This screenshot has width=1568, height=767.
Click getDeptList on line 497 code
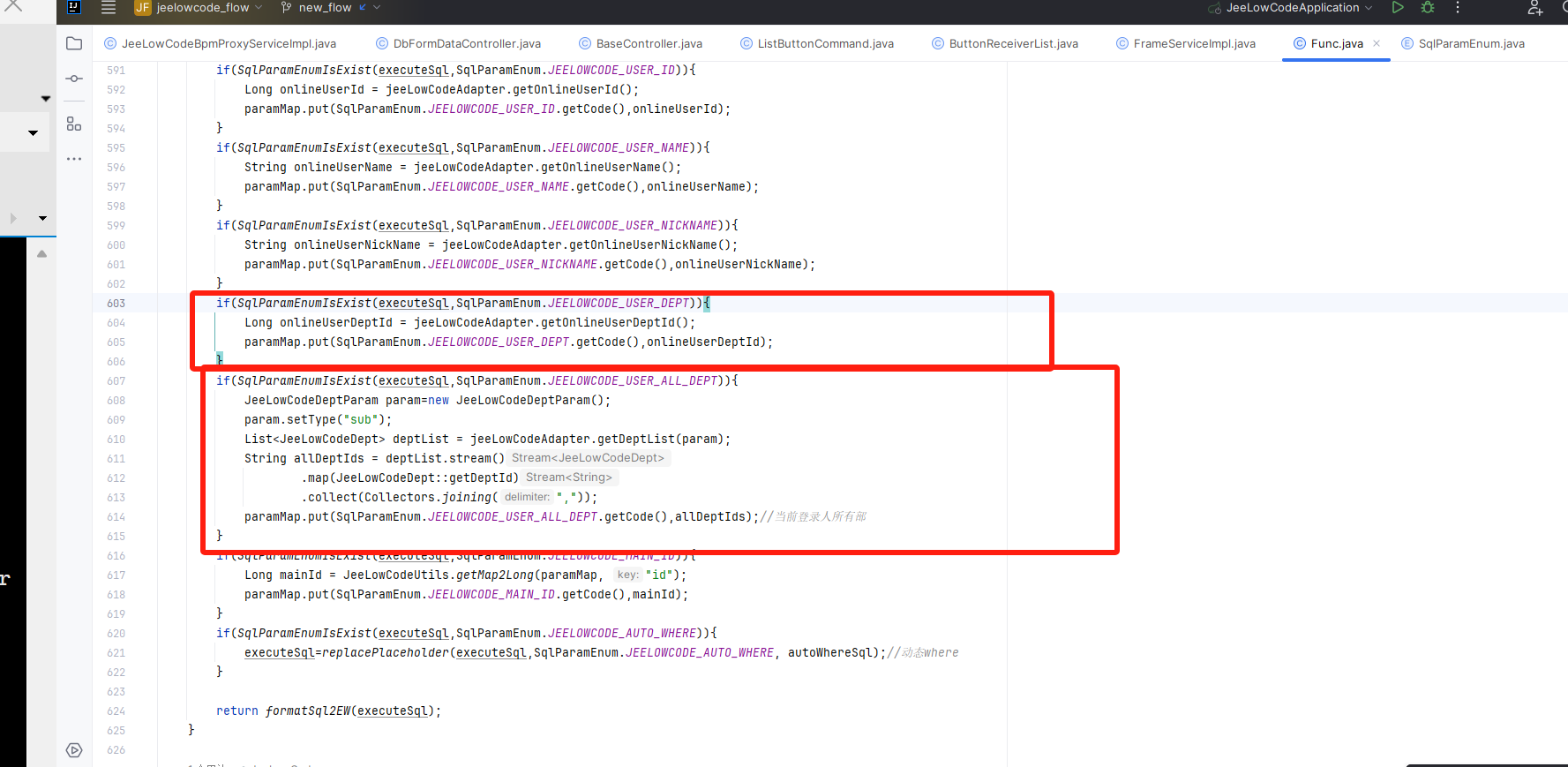[636, 439]
